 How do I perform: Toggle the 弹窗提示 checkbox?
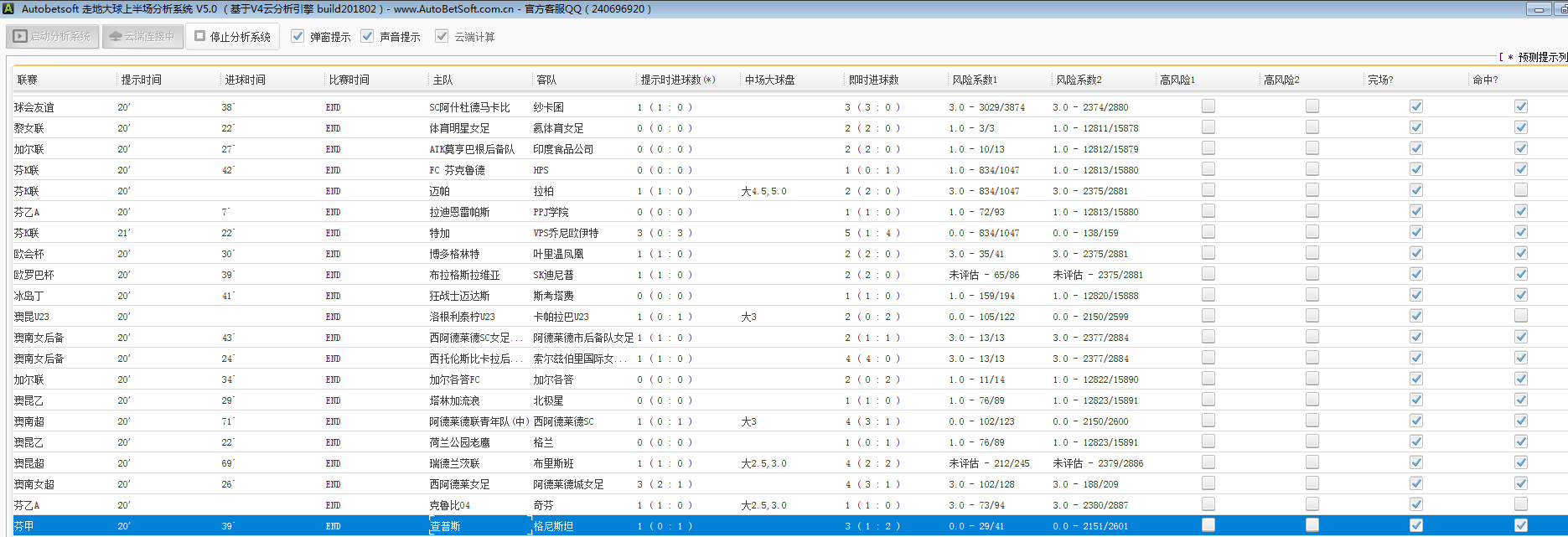(298, 37)
